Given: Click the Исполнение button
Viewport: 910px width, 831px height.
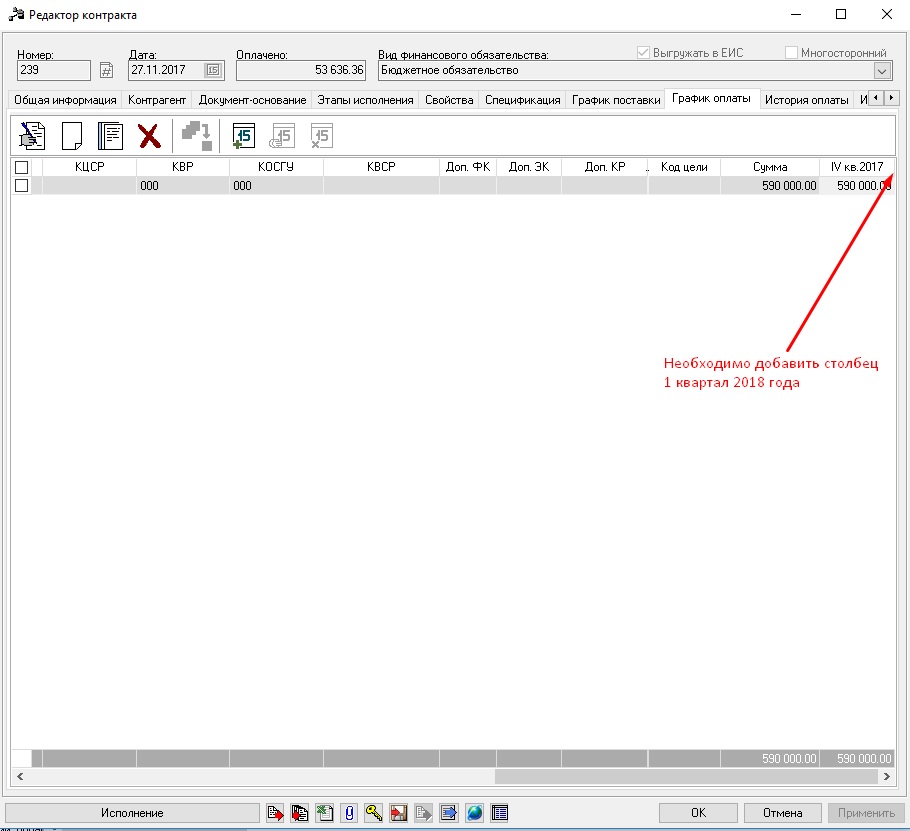Looking at the screenshot, I should coord(132,813).
